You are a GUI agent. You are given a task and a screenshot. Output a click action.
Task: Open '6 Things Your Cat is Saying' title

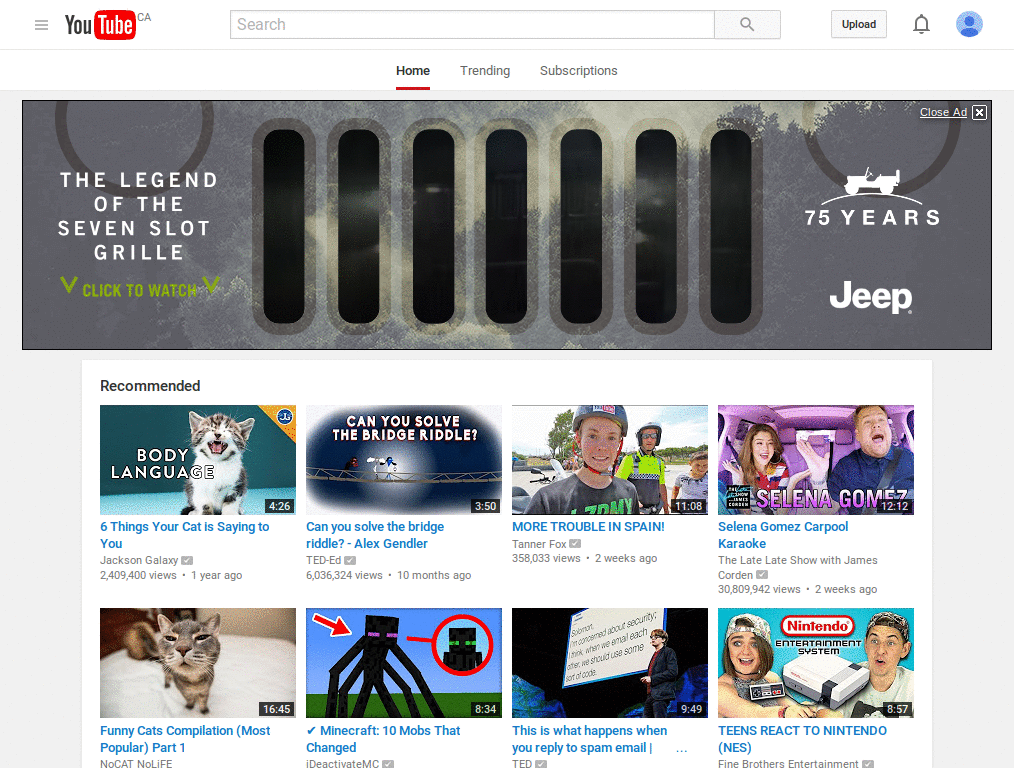pos(184,535)
